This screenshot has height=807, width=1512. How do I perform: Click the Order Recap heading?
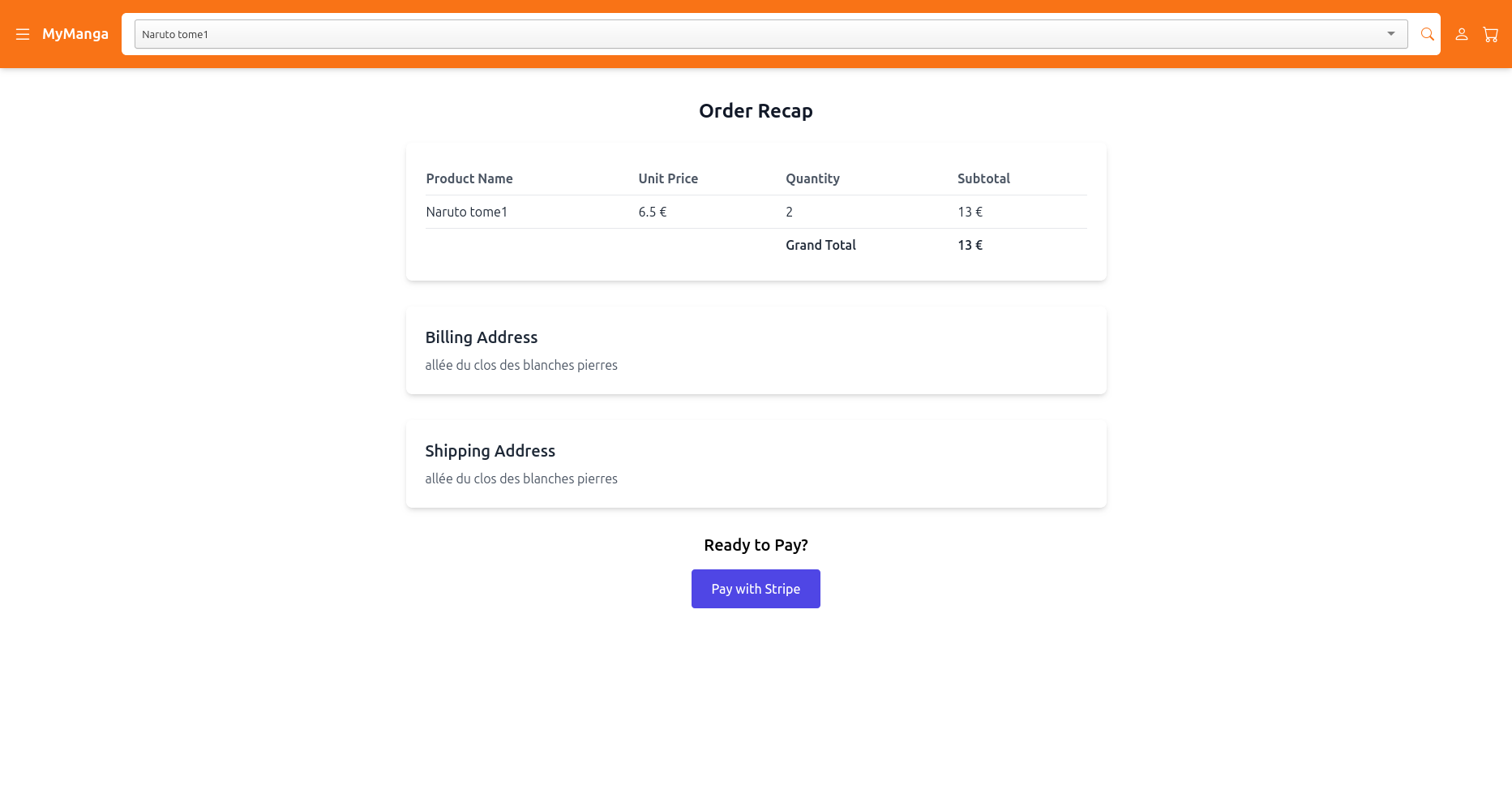tap(756, 111)
